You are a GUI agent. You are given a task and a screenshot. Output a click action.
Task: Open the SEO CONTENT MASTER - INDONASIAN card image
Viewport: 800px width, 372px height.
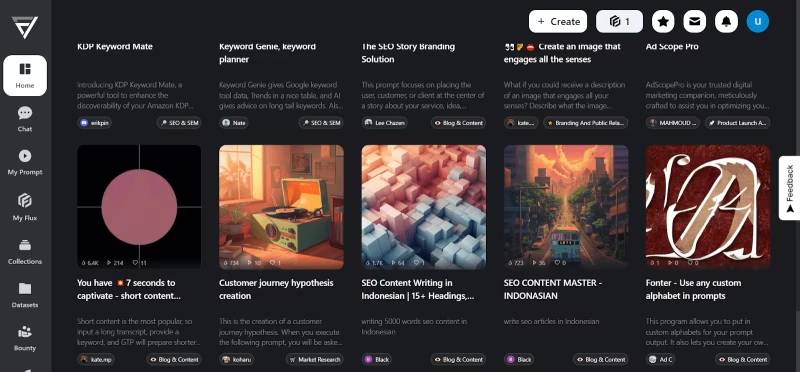[x=566, y=207]
